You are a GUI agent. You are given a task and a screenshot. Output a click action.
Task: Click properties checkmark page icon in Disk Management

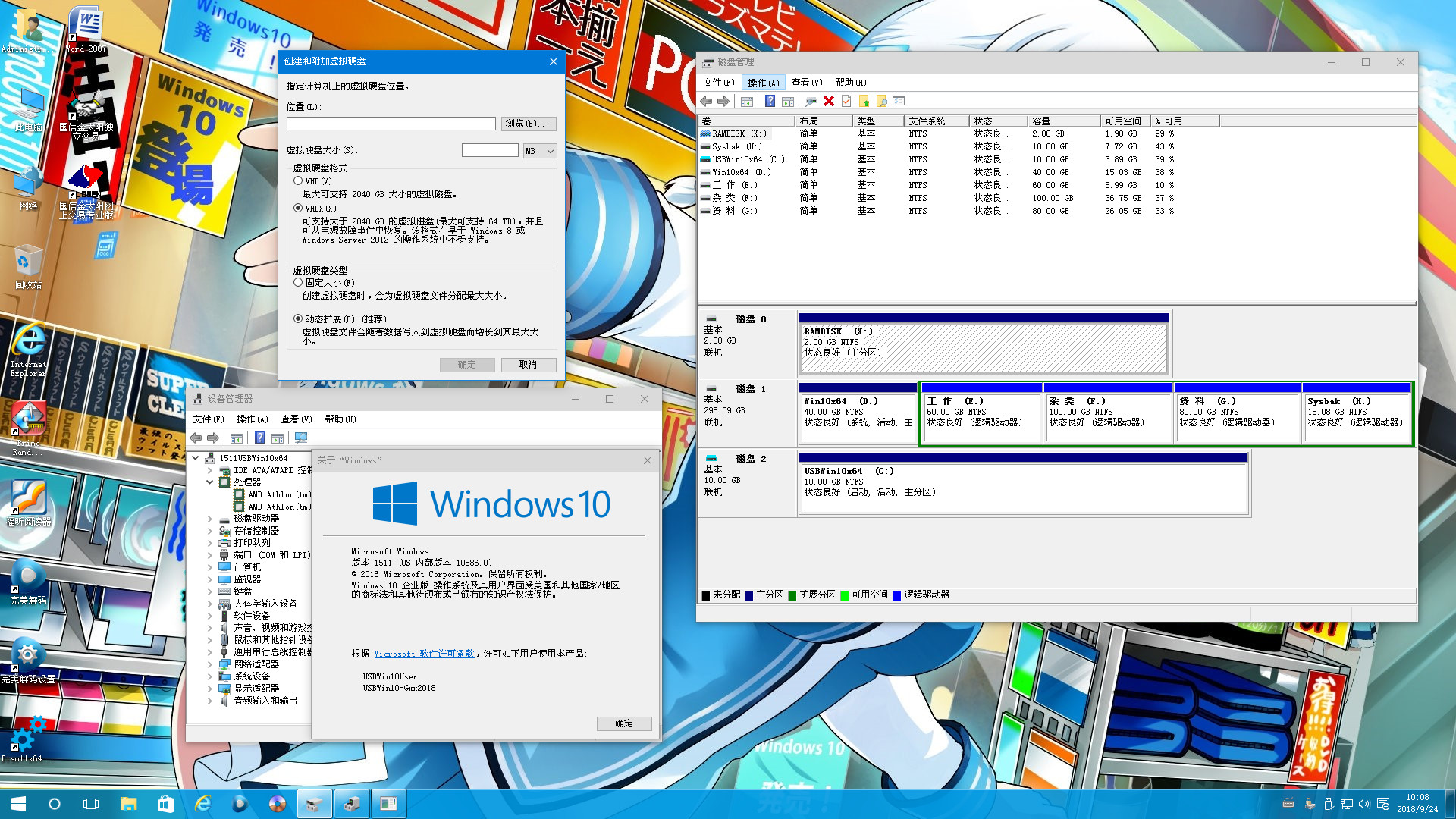click(x=846, y=101)
